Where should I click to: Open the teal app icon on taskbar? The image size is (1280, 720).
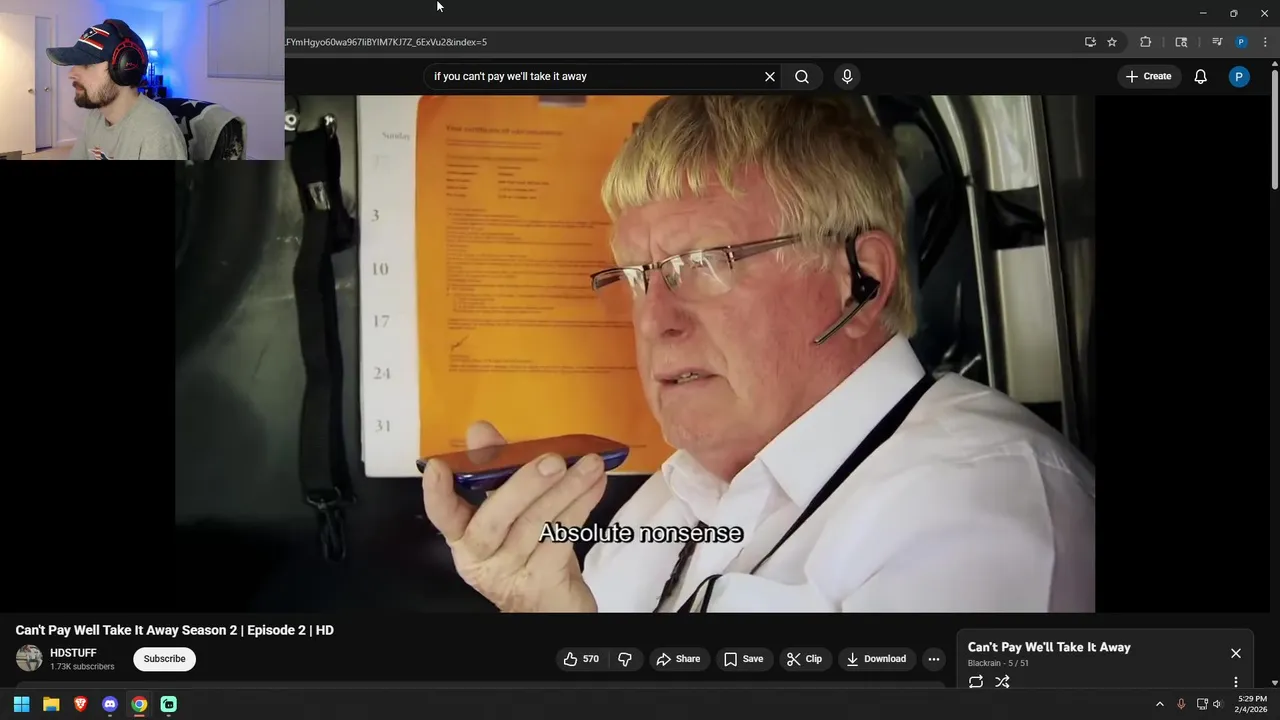pyautogui.click(x=169, y=704)
